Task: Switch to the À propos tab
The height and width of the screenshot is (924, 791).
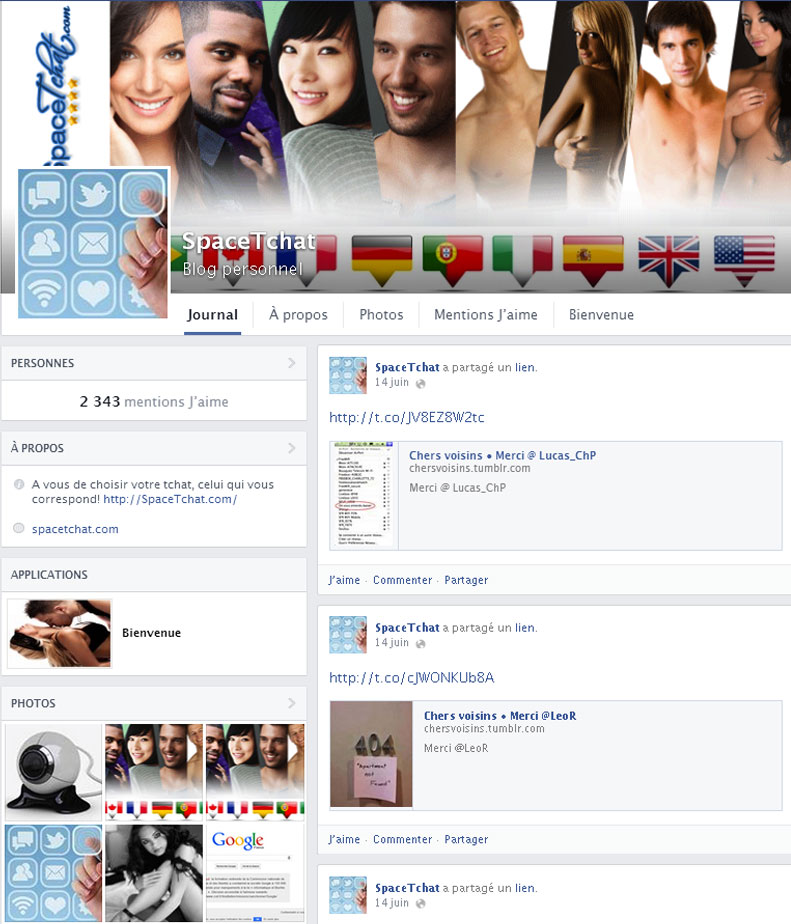Action: [298, 315]
